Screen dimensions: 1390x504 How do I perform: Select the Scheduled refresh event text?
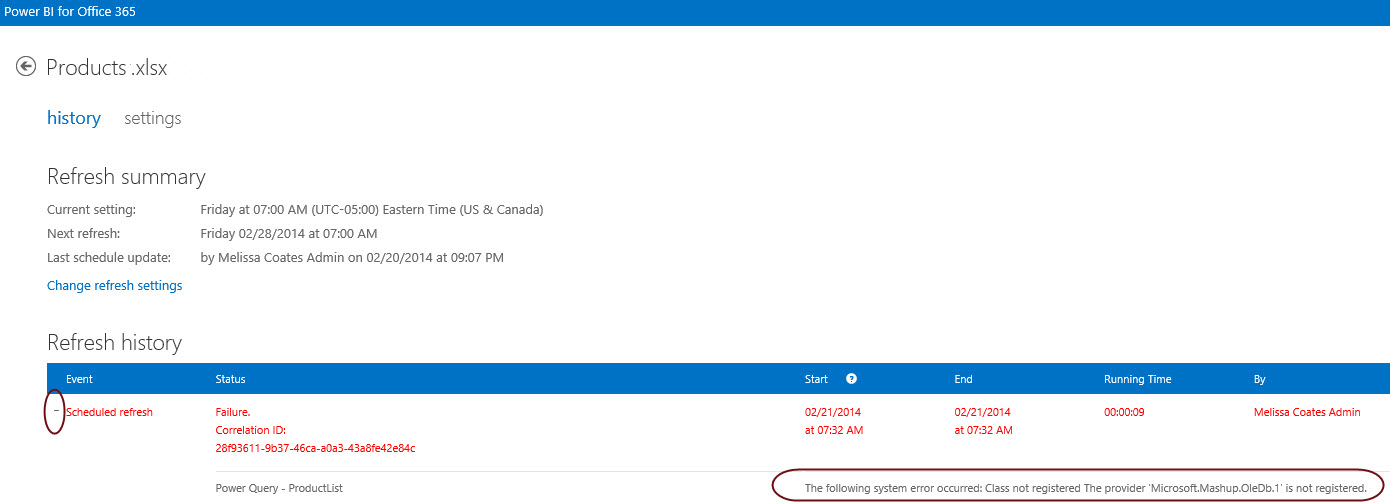pyautogui.click(x=110, y=412)
